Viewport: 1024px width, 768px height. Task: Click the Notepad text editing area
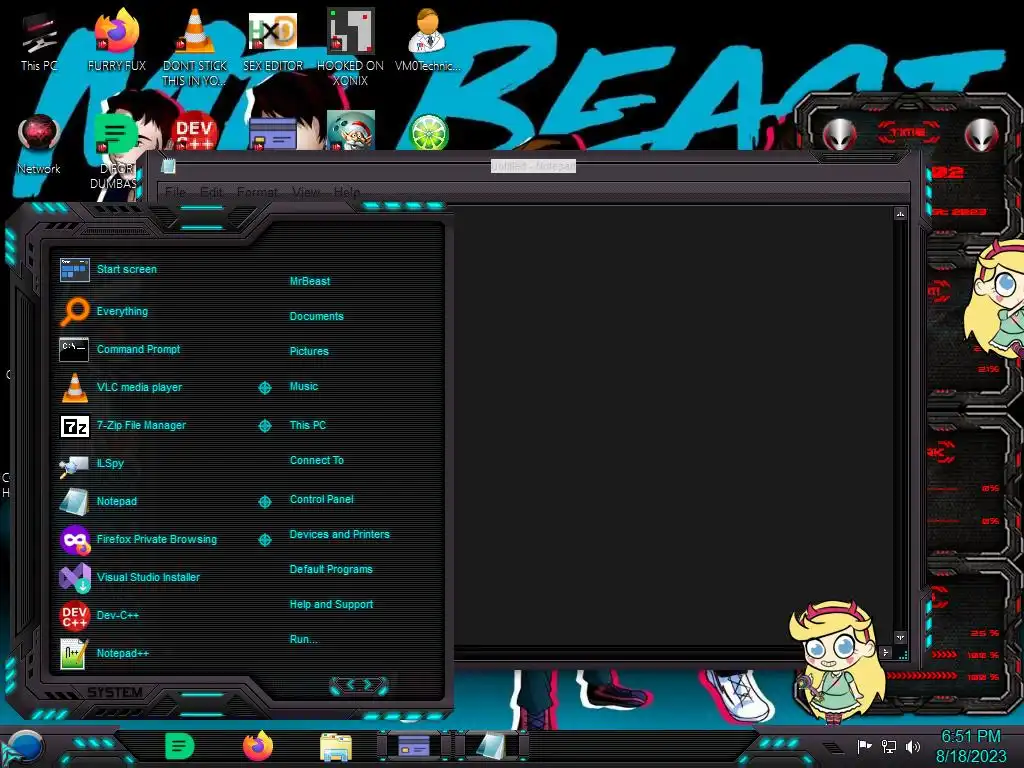pos(673,424)
